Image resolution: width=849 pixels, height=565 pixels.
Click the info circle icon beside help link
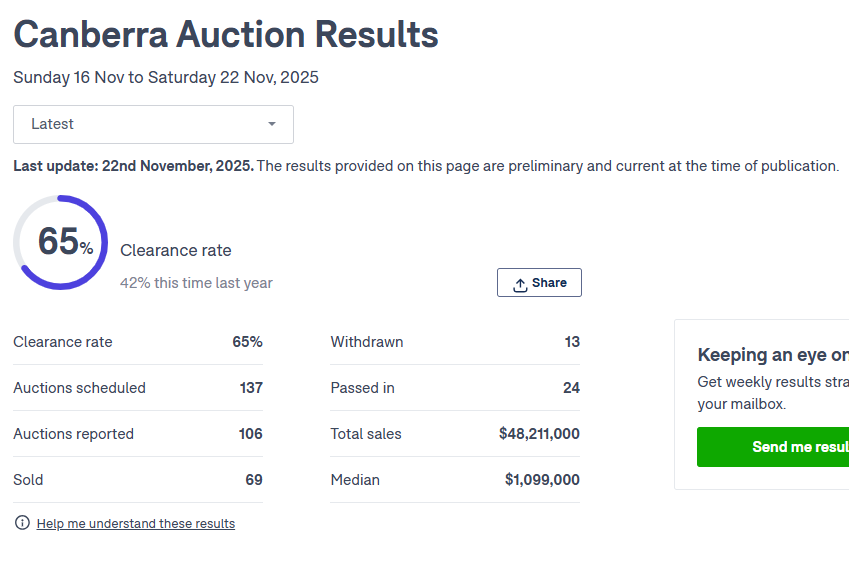[x=22, y=523]
